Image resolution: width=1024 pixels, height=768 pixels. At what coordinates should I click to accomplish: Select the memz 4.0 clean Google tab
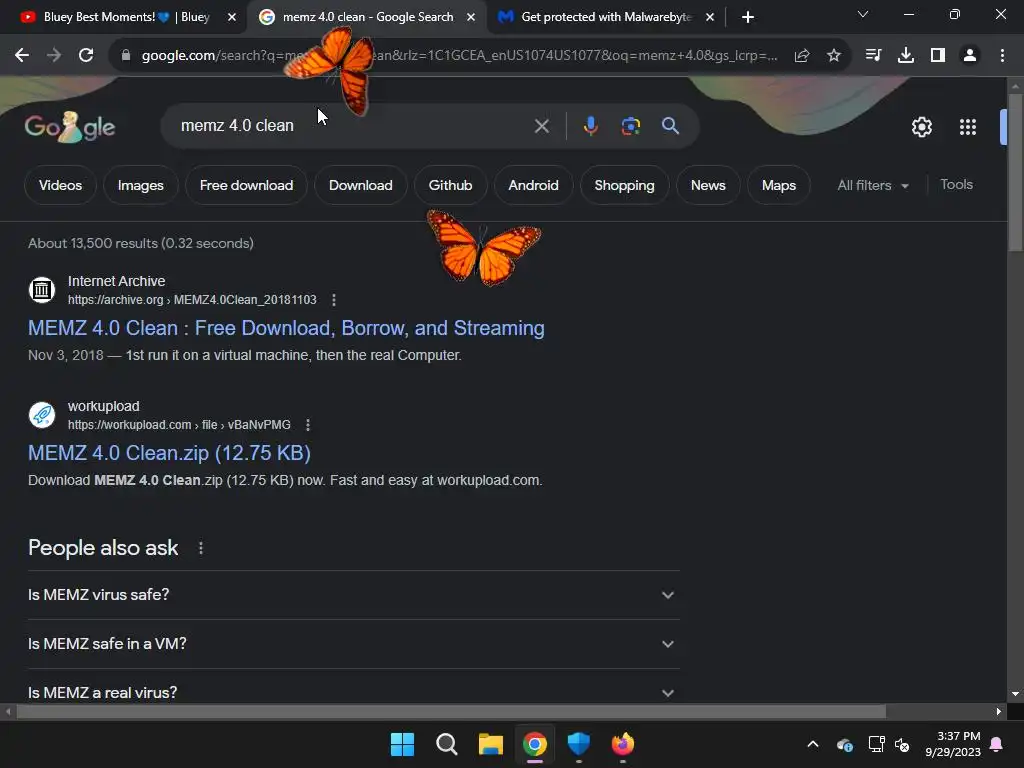pyautogui.click(x=367, y=17)
